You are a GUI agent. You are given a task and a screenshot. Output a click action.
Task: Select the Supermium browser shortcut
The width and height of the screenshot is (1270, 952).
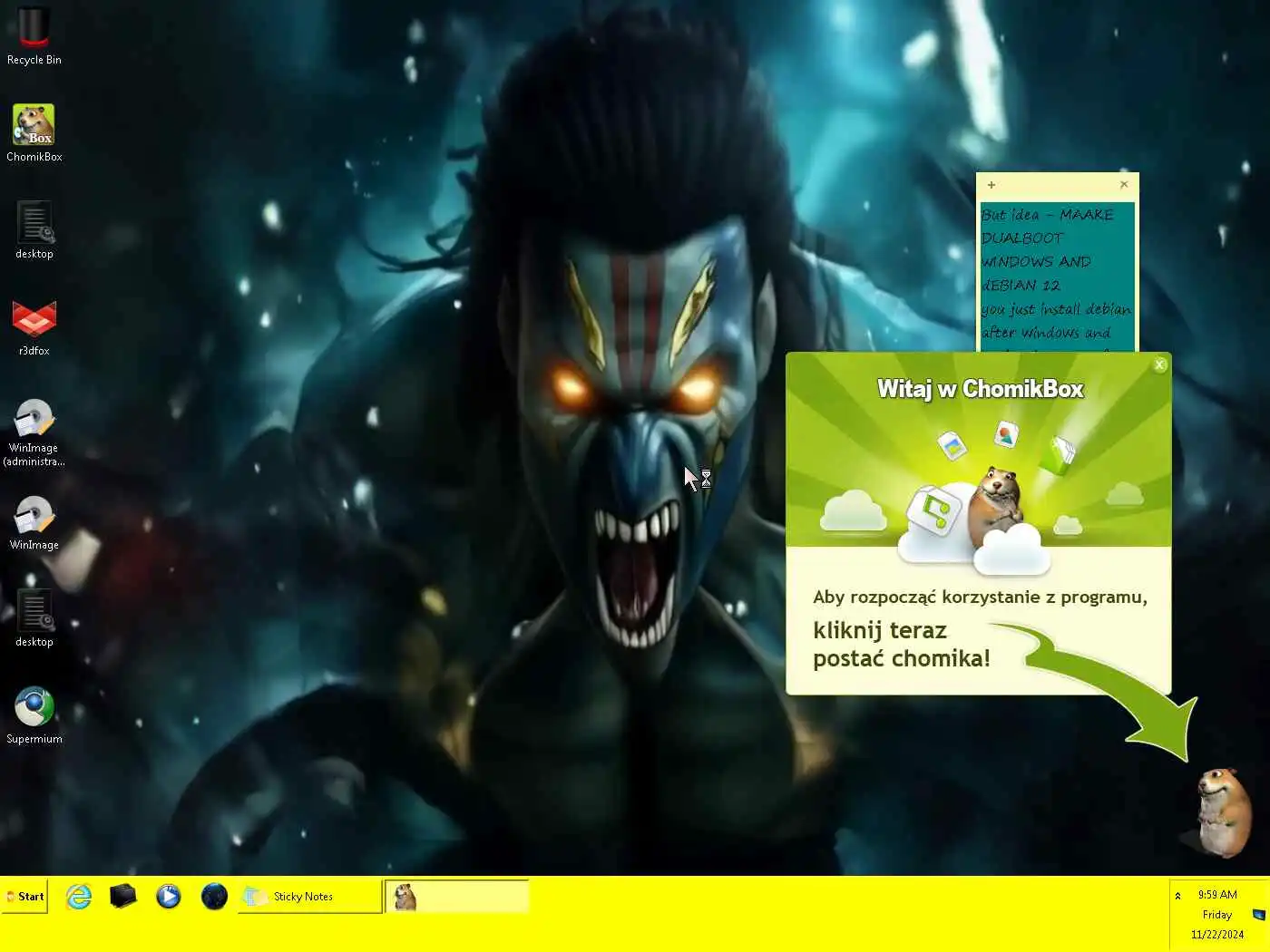[x=34, y=715]
